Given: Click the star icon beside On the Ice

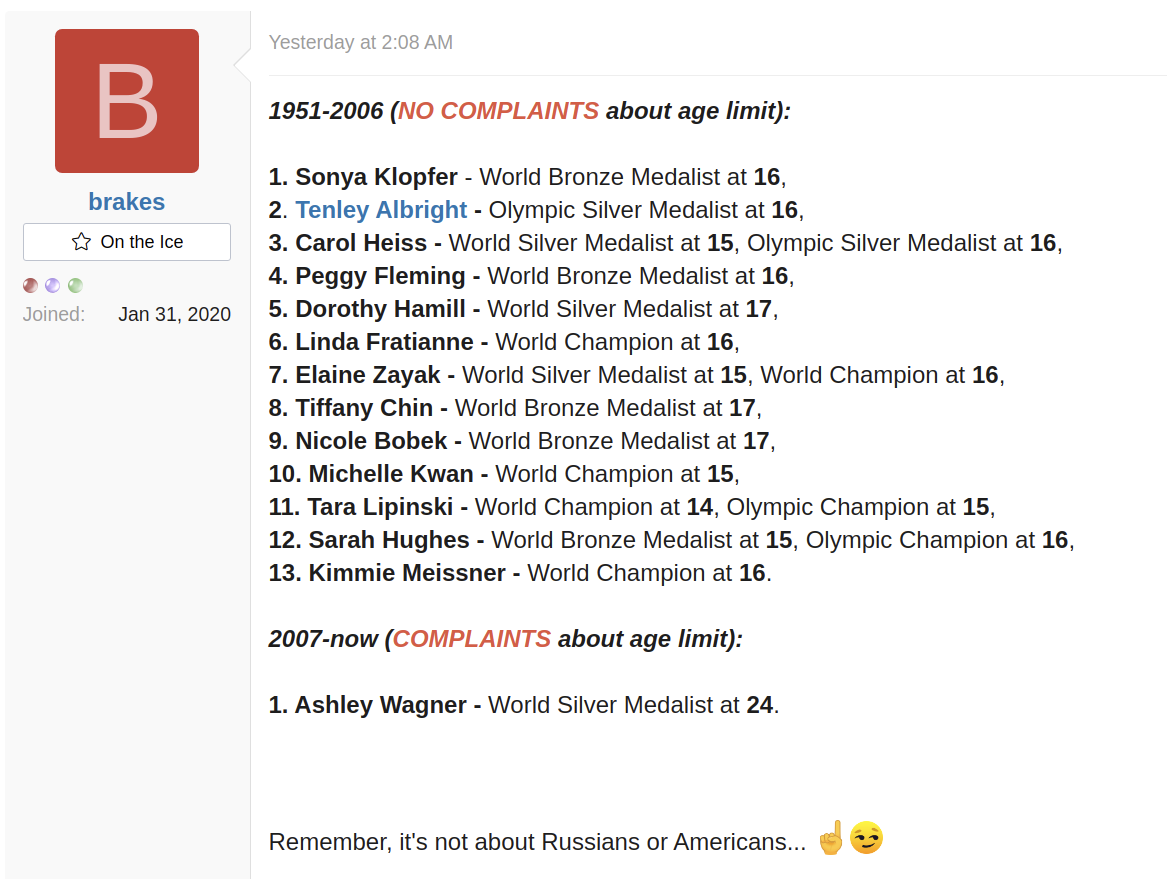Looking at the screenshot, I should (81, 242).
